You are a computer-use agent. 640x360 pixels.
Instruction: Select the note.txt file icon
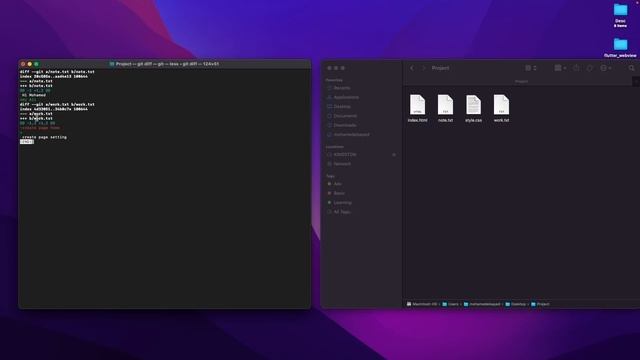pos(445,104)
